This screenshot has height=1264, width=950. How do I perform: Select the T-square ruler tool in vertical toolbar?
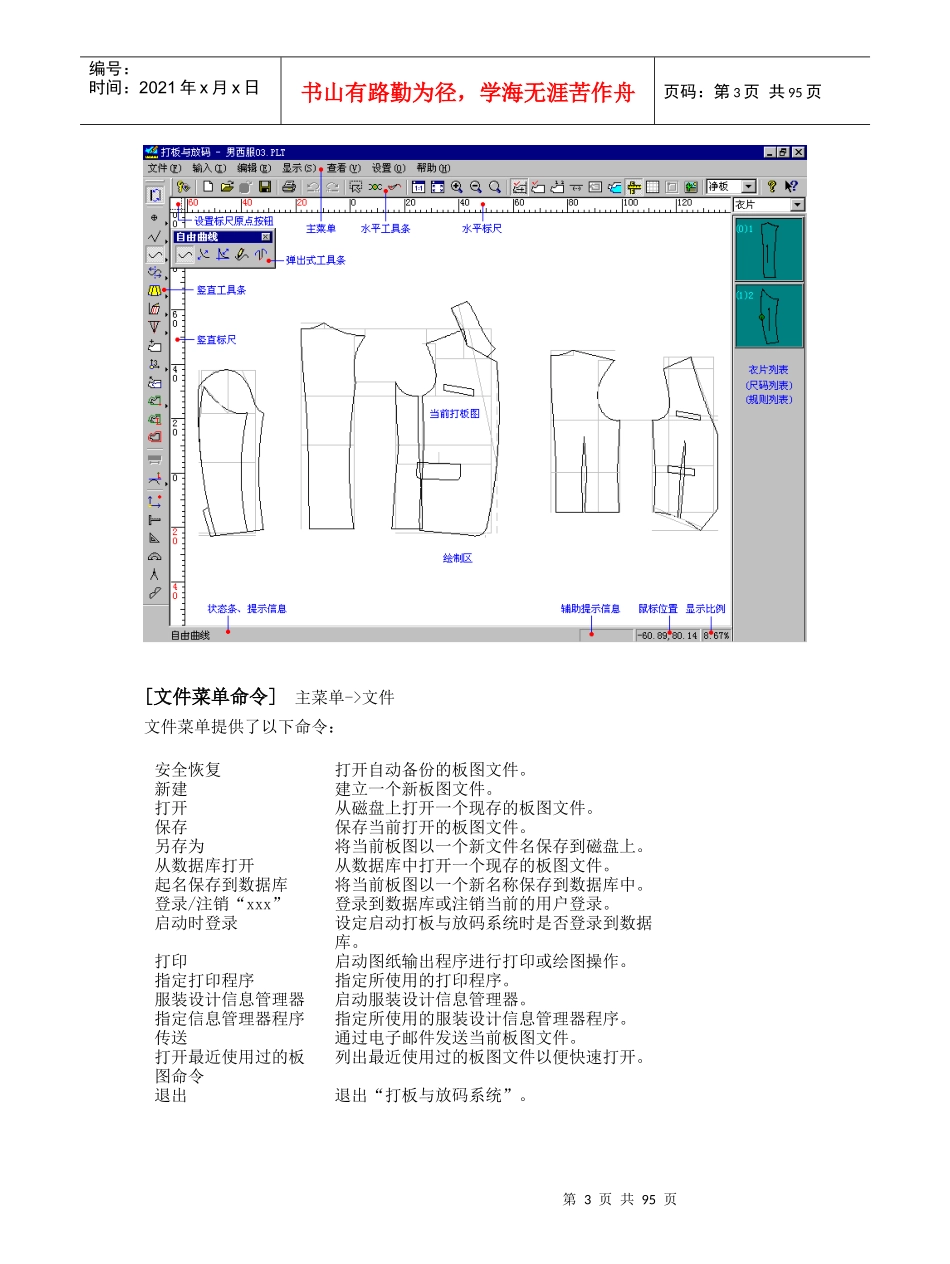[x=154, y=520]
